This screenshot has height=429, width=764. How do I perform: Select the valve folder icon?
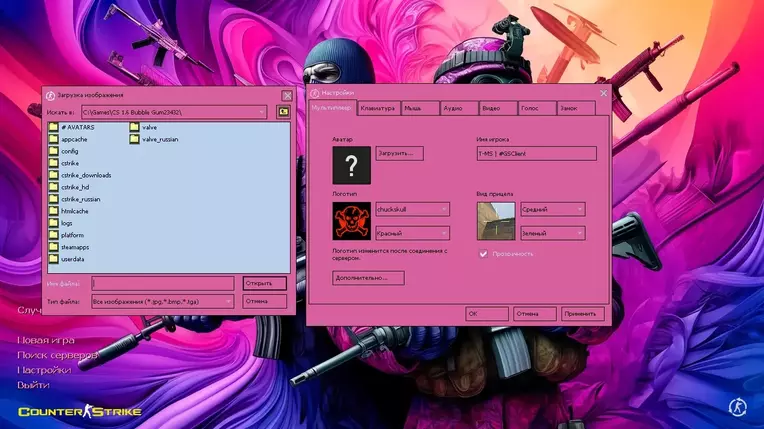(x=134, y=127)
